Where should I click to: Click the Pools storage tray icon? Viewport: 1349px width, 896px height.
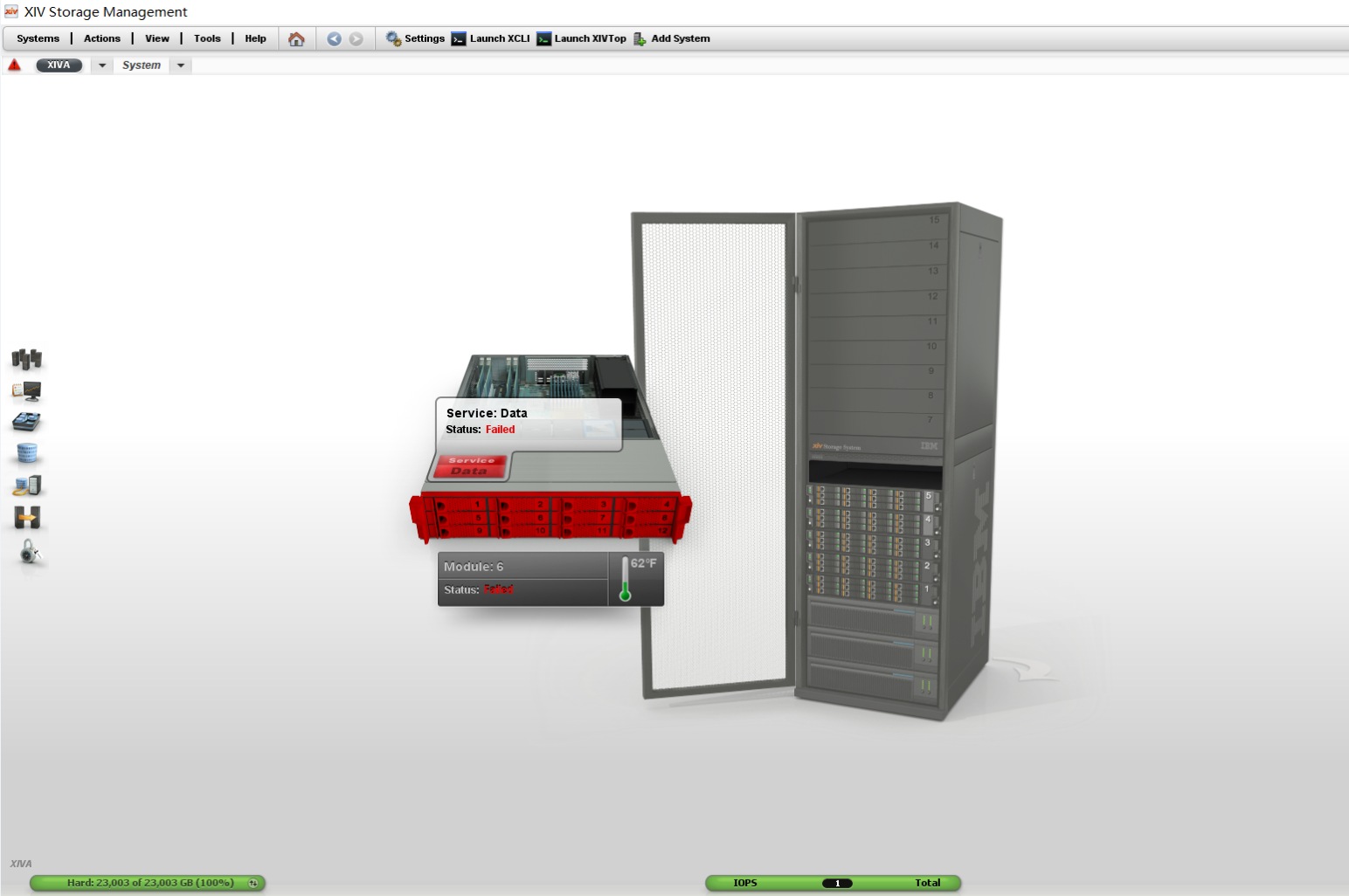pyautogui.click(x=26, y=423)
